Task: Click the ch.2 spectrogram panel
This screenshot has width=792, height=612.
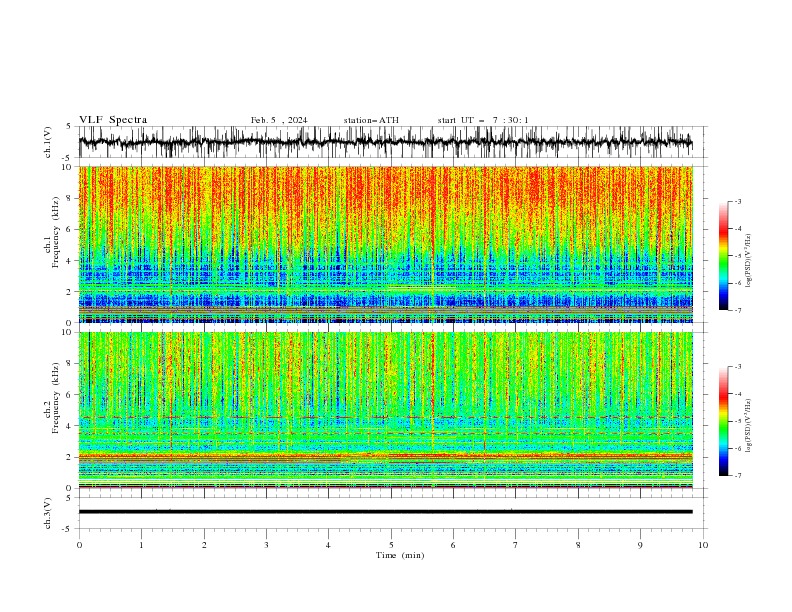Action: coord(385,410)
